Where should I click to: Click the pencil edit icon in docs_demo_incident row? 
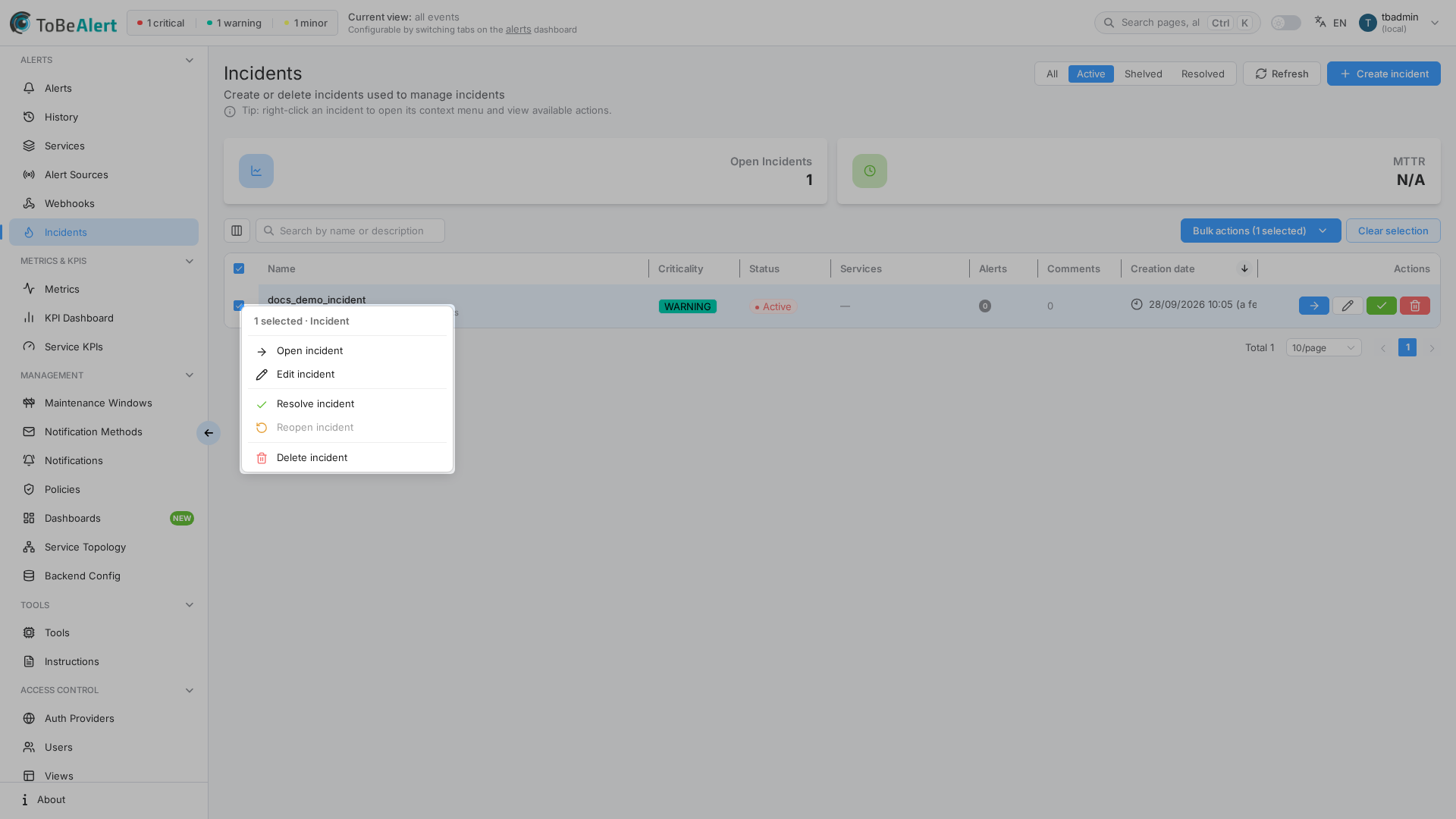1348,306
